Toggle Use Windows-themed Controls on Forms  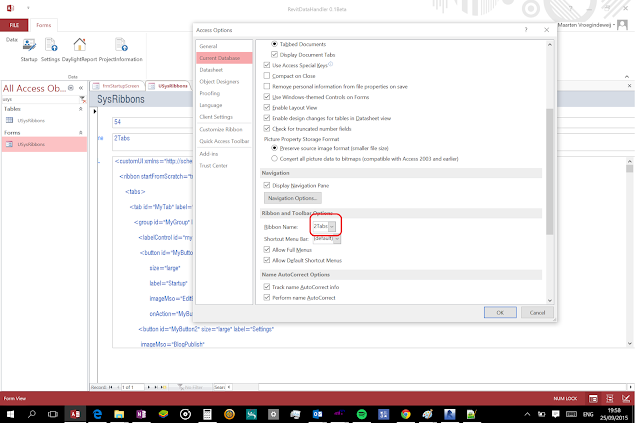[267, 97]
